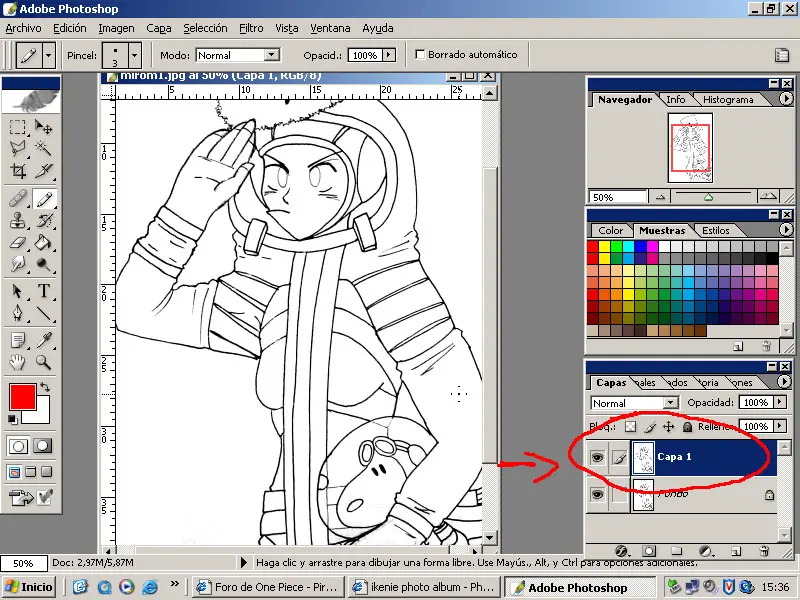Image resolution: width=800 pixels, height=600 pixels.
Task: Select the Eraser tool
Action: click(x=17, y=242)
